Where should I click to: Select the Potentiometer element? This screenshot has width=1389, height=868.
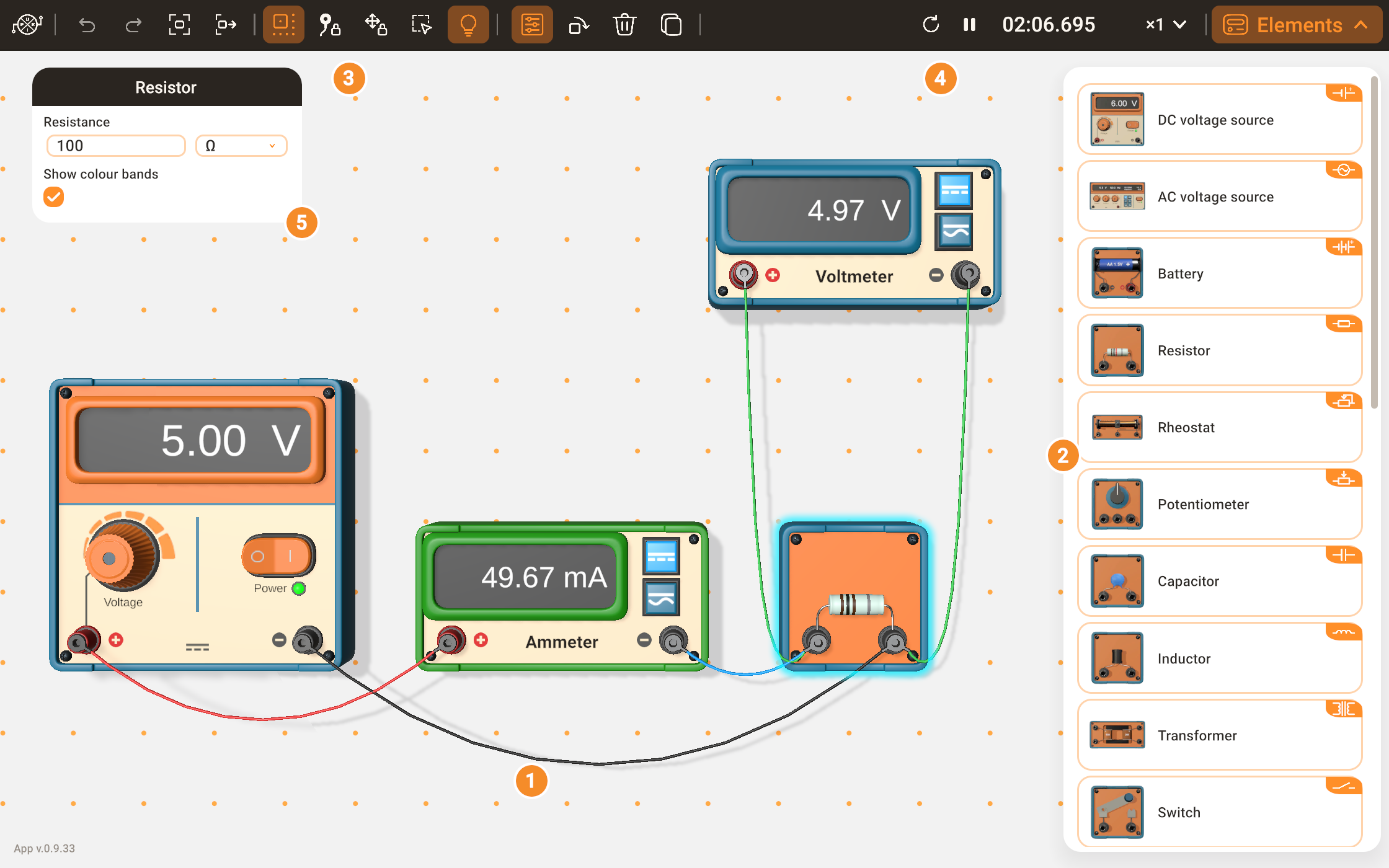coord(1220,504)
